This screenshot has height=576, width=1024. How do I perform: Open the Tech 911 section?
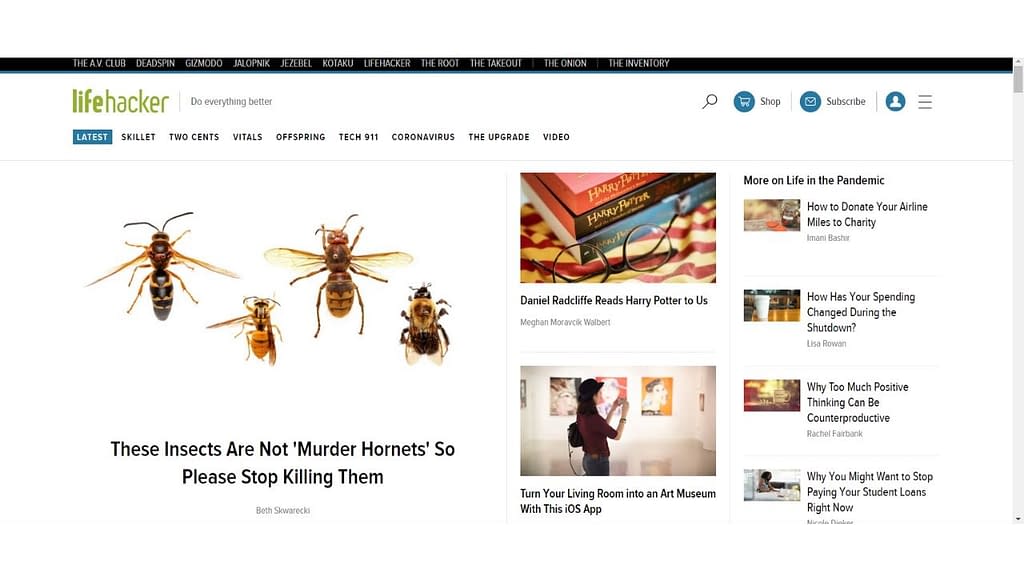click(x=359, y=137)
